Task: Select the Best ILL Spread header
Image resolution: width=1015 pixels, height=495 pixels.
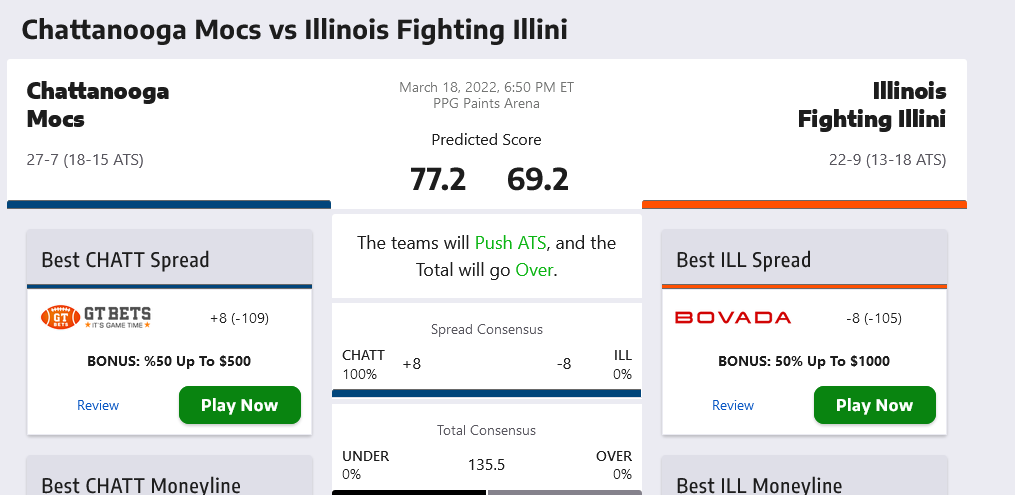Action: 744,260
